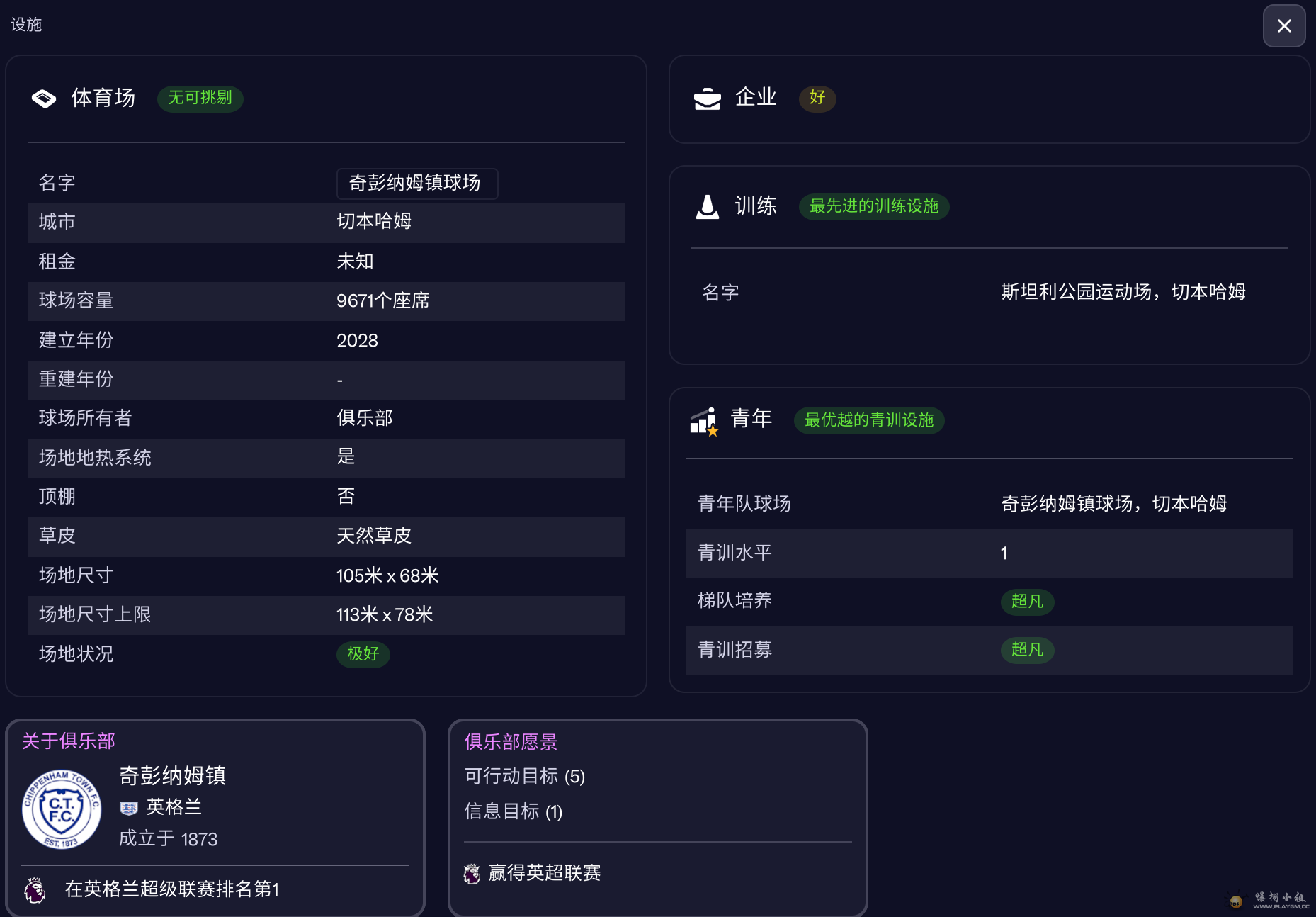Close the 设施 facilities panel
The width and height of the screenshot is (1316, 917).
[1283, 26]
